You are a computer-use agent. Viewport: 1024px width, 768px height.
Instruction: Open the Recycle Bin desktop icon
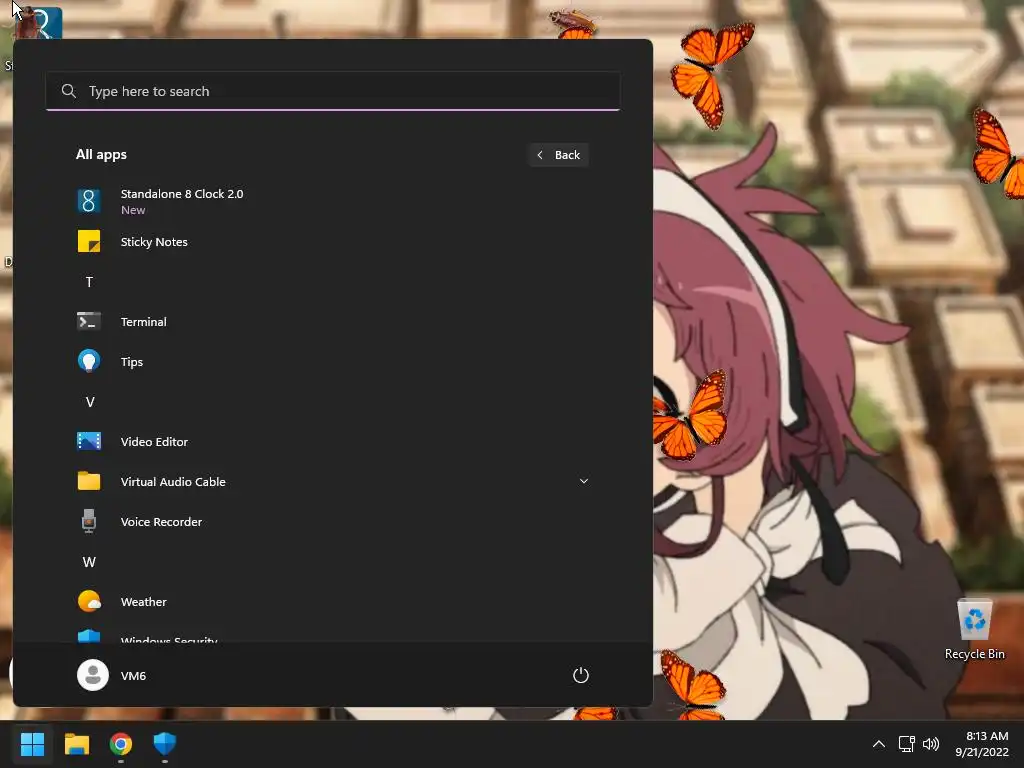tap(974, 629)
